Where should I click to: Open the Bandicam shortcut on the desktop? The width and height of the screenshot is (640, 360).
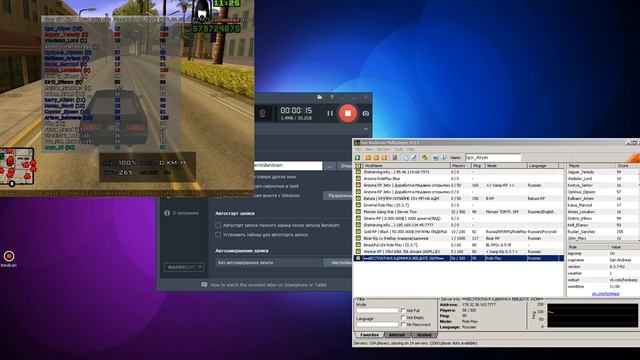(9, 259)
